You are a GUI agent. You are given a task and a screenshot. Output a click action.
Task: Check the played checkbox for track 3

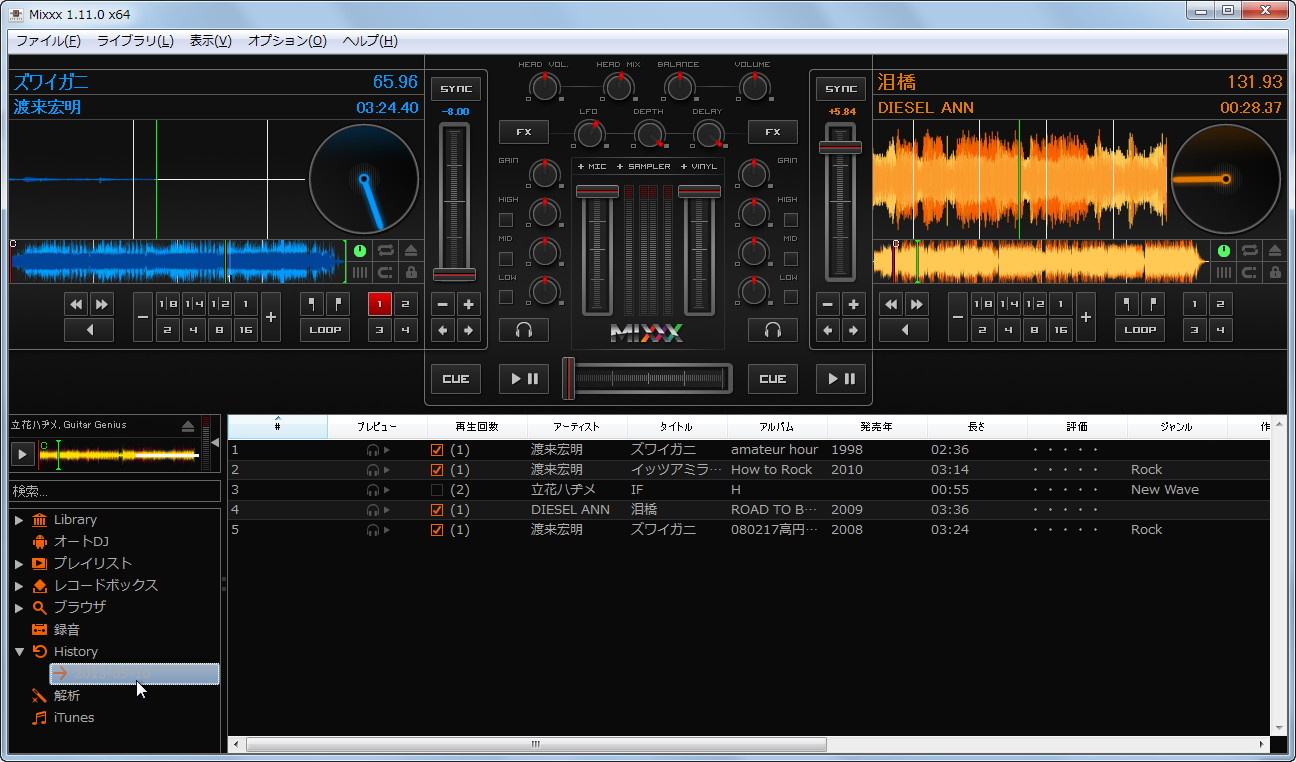(x=437, y=490)
